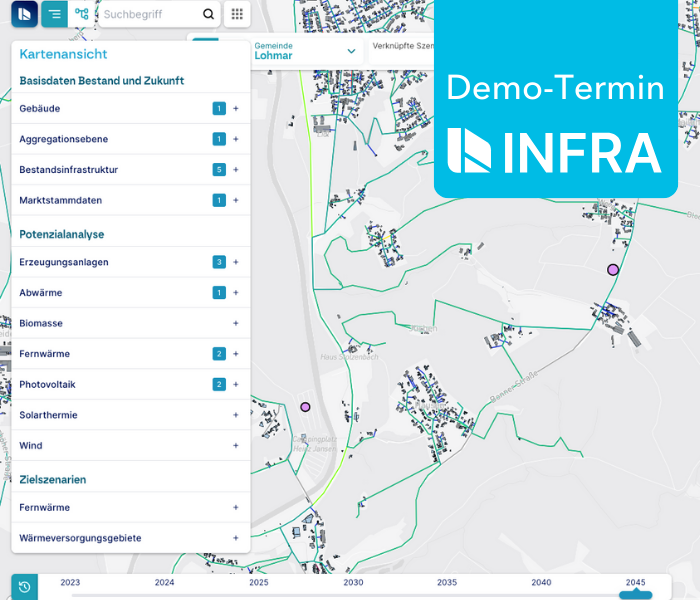700x600 pixels.
Task: Expand Solarthermie with plus sign
Action: [236, 415]
